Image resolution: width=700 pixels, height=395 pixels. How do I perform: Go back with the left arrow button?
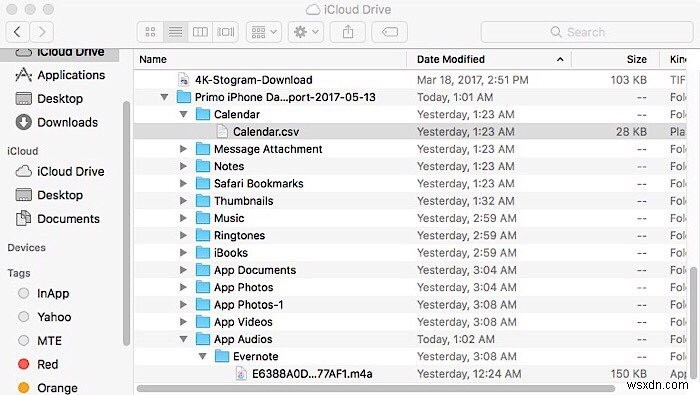18,32
